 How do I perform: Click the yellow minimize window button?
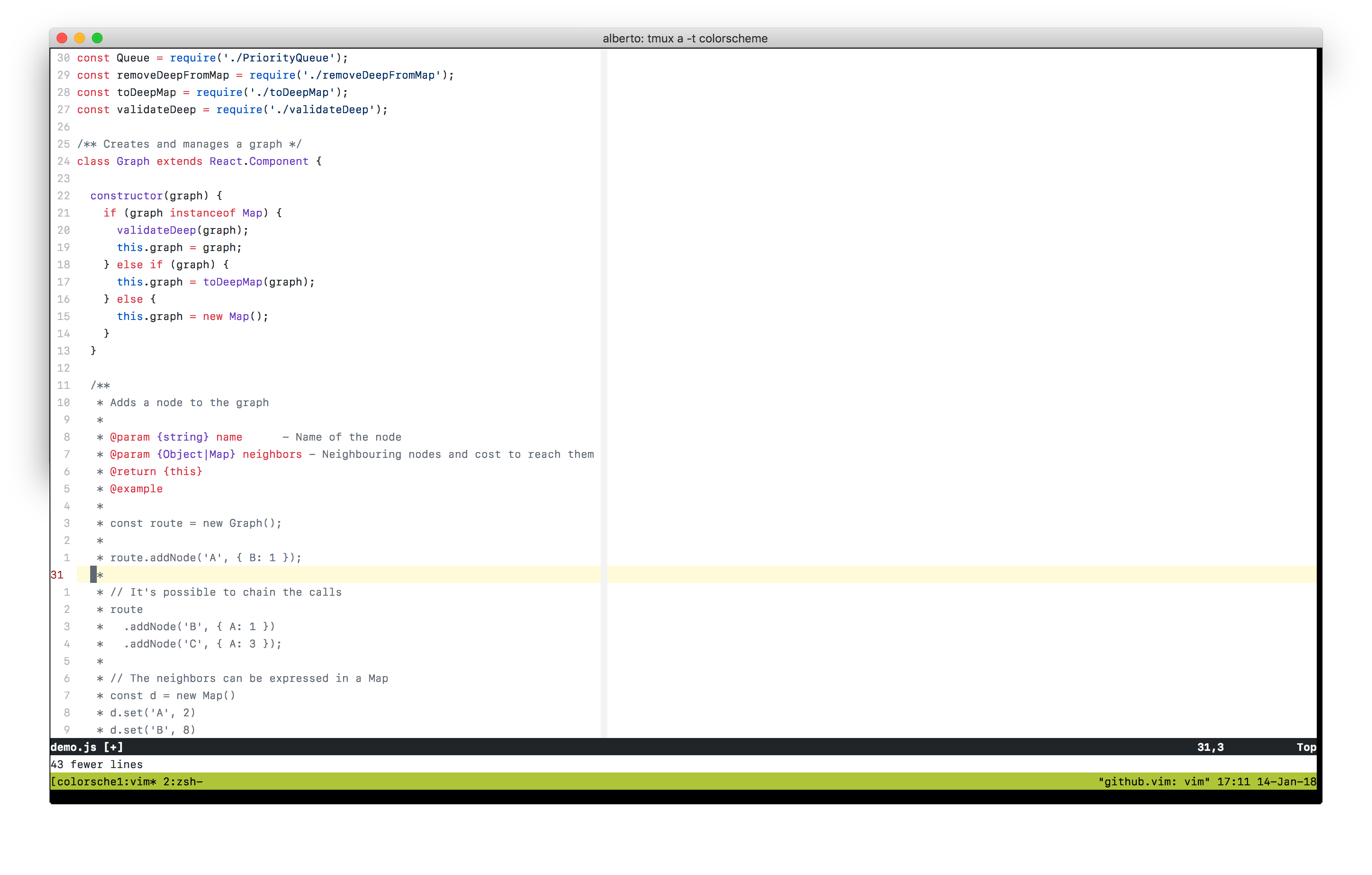[80, 38]
